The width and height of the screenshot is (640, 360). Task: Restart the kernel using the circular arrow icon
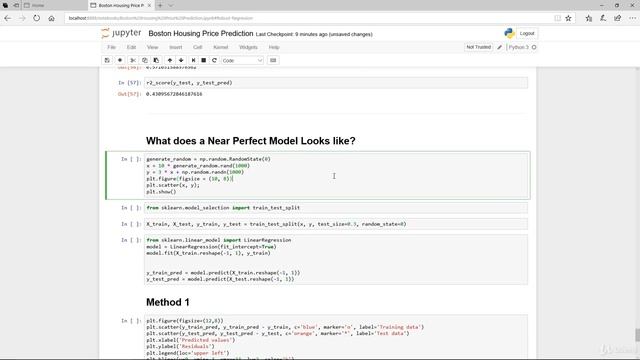click(x=214, y=60)
